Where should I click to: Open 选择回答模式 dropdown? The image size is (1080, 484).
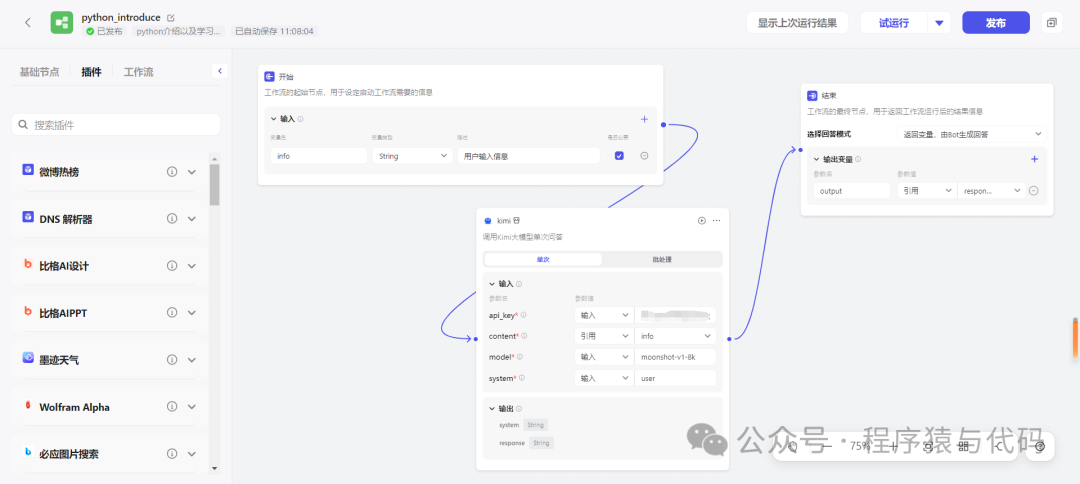(x=972, y=134)
